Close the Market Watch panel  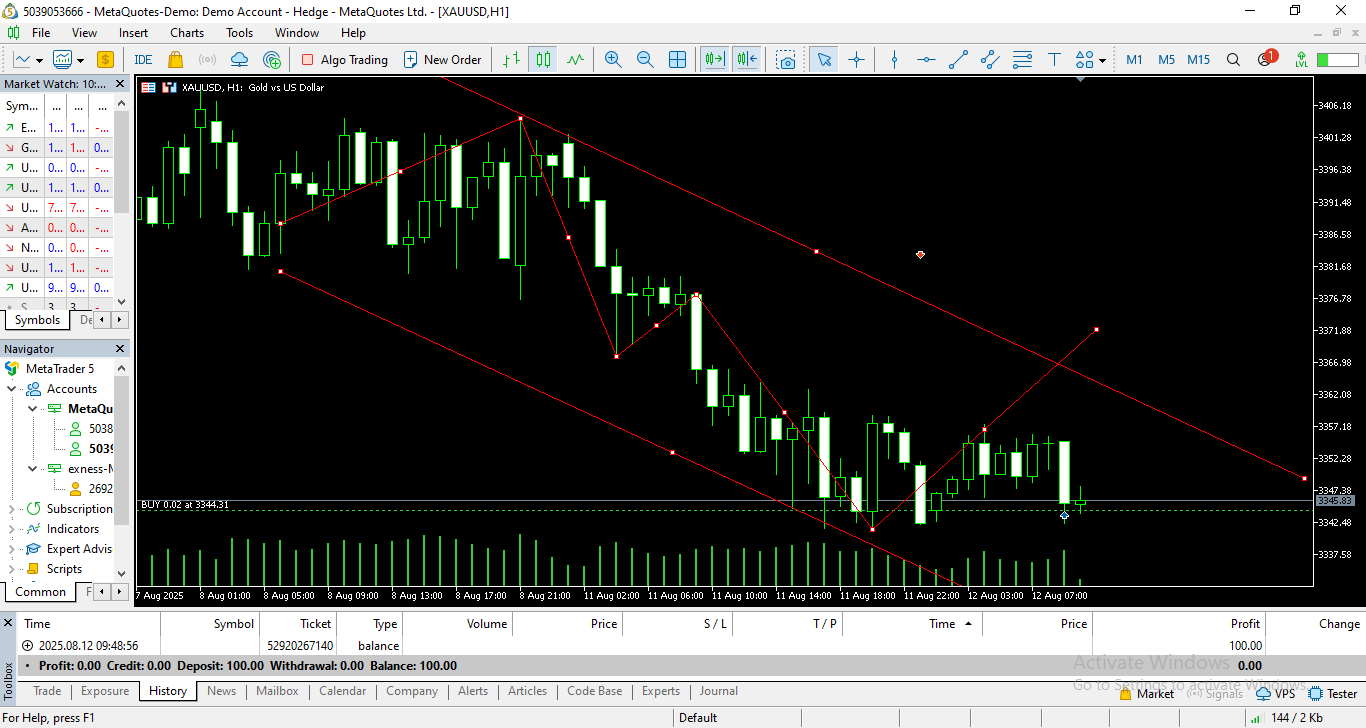click(x=121, y=84)
